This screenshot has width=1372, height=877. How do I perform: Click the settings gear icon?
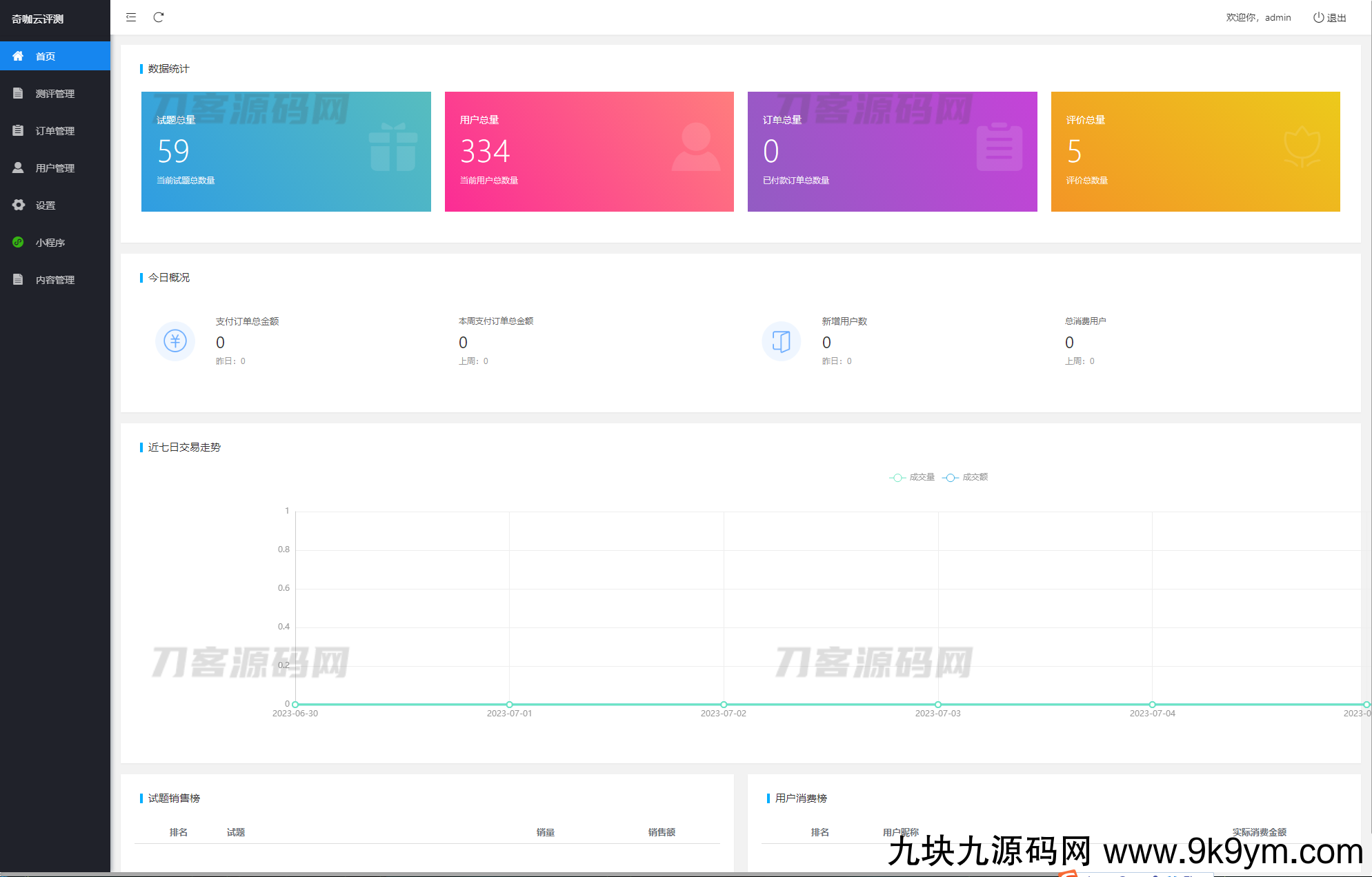tap(19, 205)
